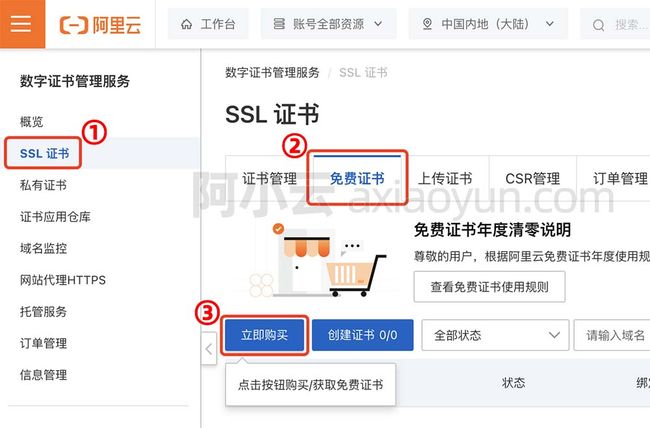Click 数字证书管理服务 breadcrumb link
This screenshot has height=428, width=650.
[x=272, y=73]
